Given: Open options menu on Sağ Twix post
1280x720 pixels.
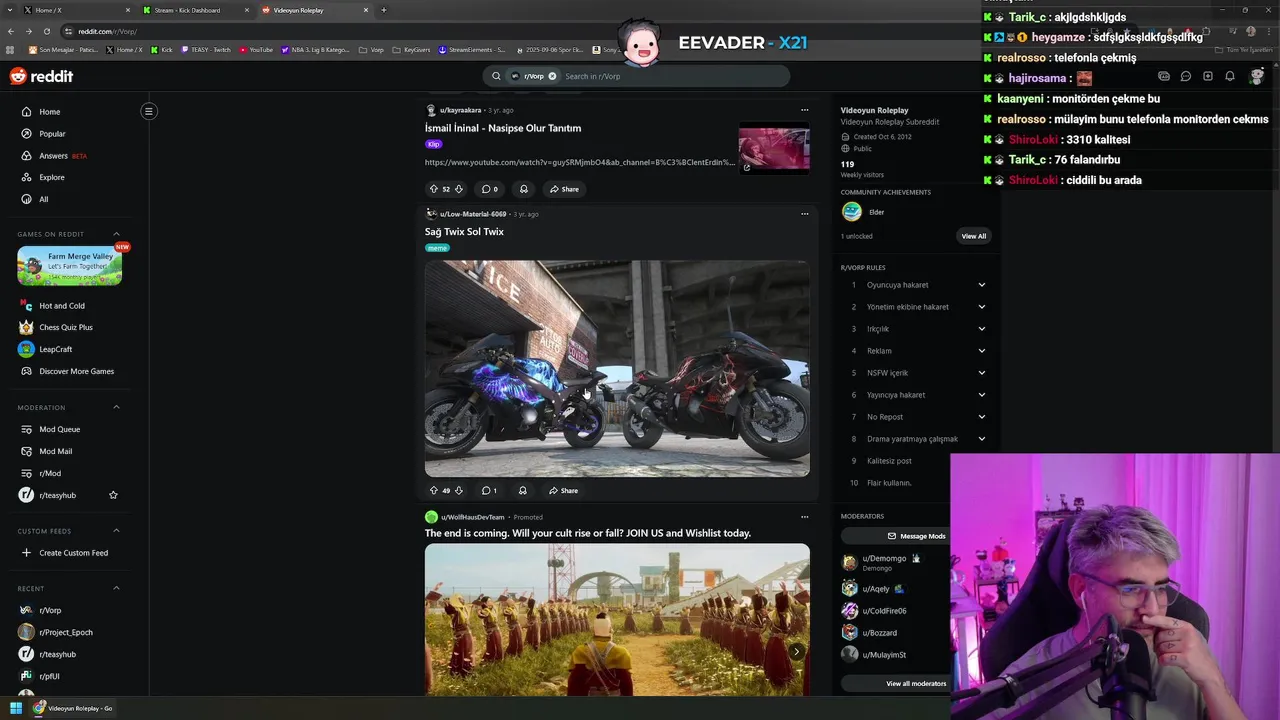Looking at the screenshot, I should pos(804,214).
